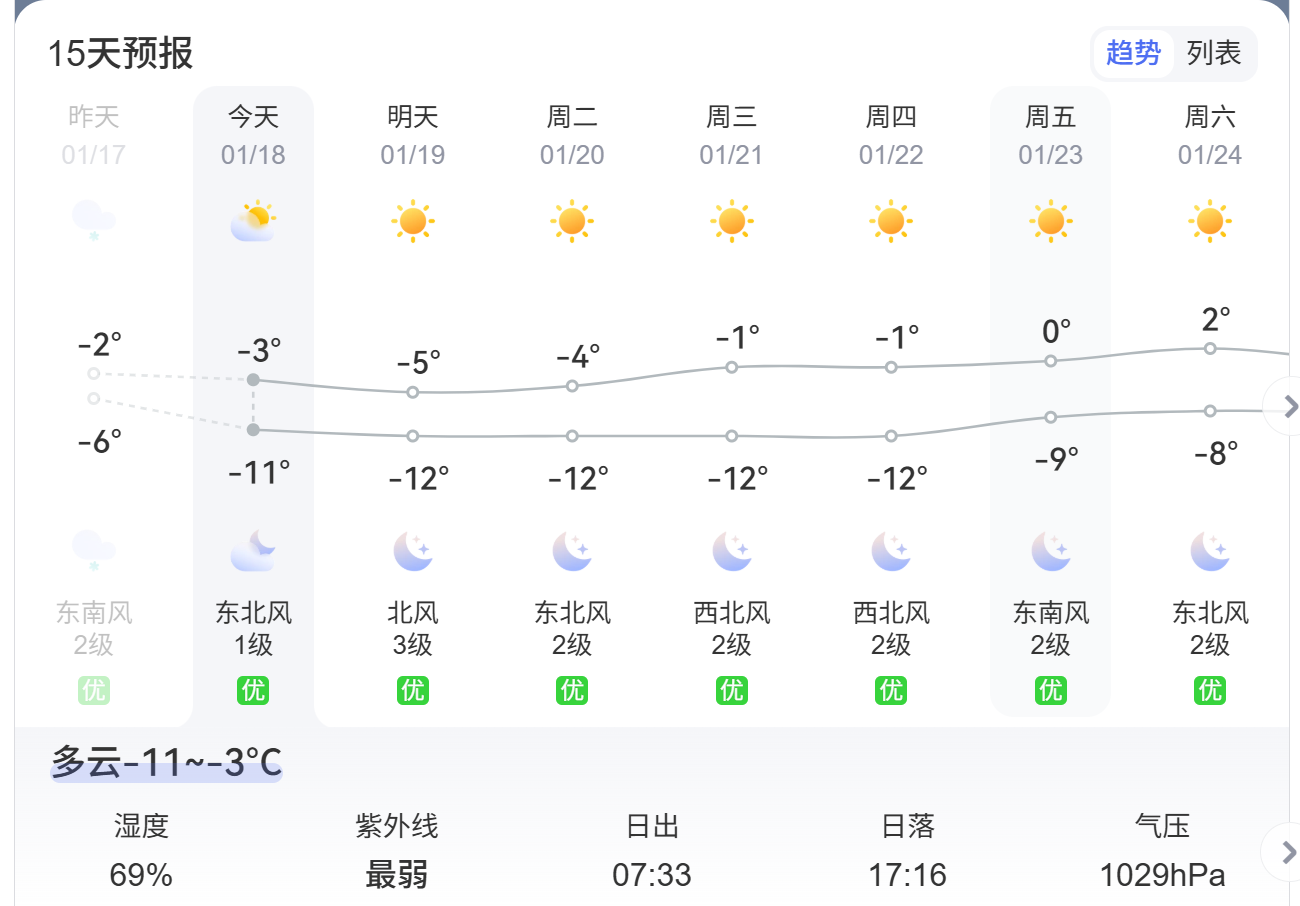The image size is (1300, 906).
Task: Click the -5° high temperature point for 明天
Action: pos(413,392)
